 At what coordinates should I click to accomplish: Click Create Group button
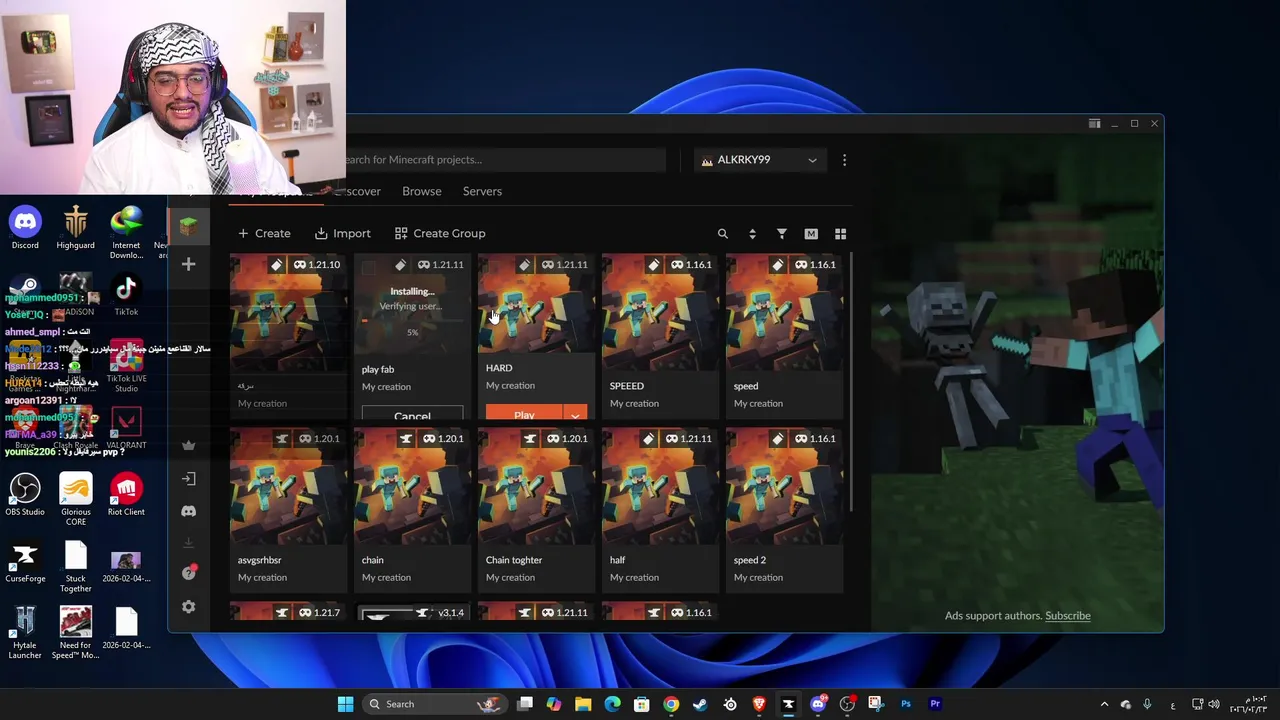click(439, 234)
